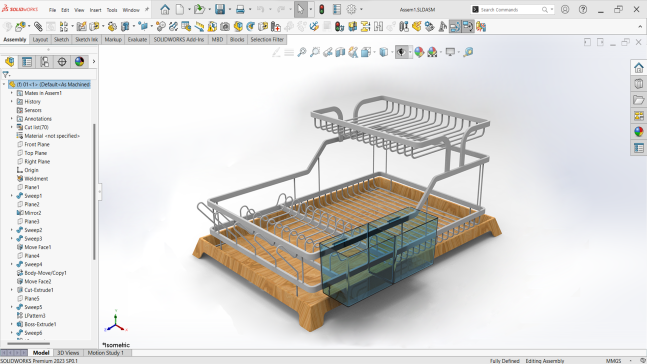Open the File menu

pyautogui.click(x=52, y=10)
